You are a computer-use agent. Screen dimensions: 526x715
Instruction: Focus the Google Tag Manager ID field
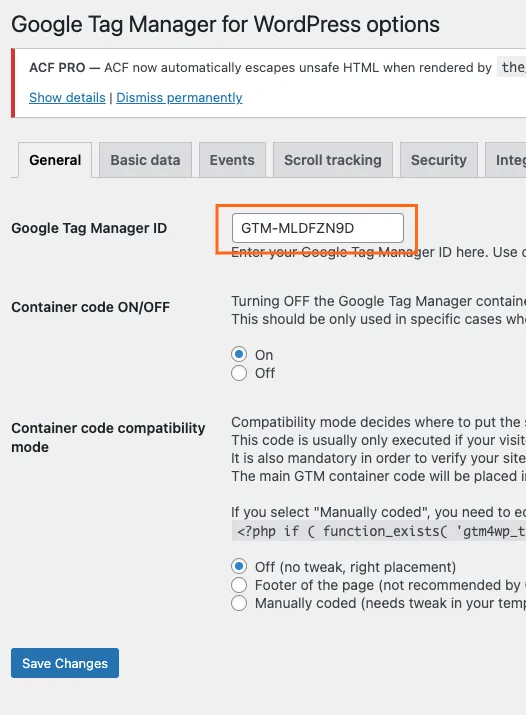[x=318, y=228]
